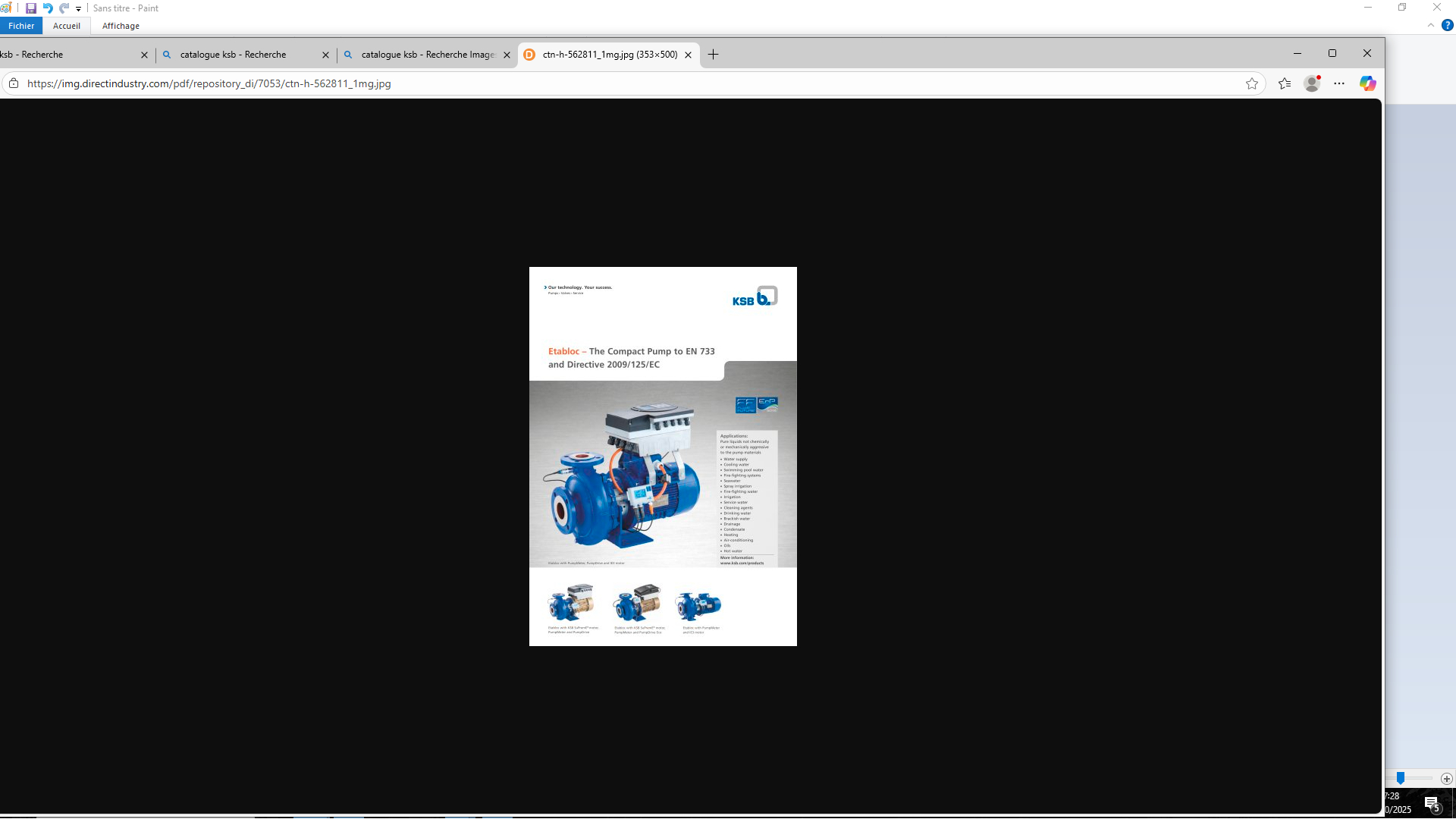Click the Save icon in Paint's quick access toolbar
Viewport: 1456px width, 819px height.
coord(31,8)
